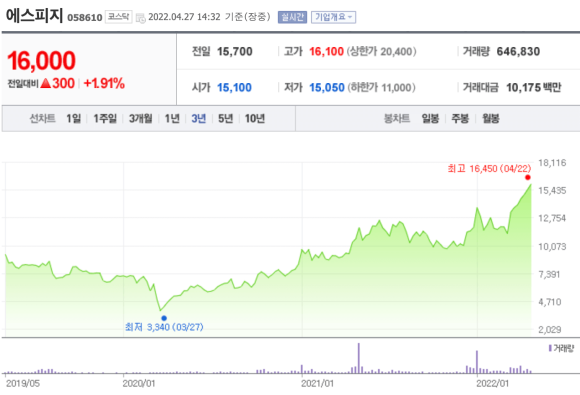Screen dimensions: 580x395
Task: Click the 2022/01 axis label
Action: (492, 383)
